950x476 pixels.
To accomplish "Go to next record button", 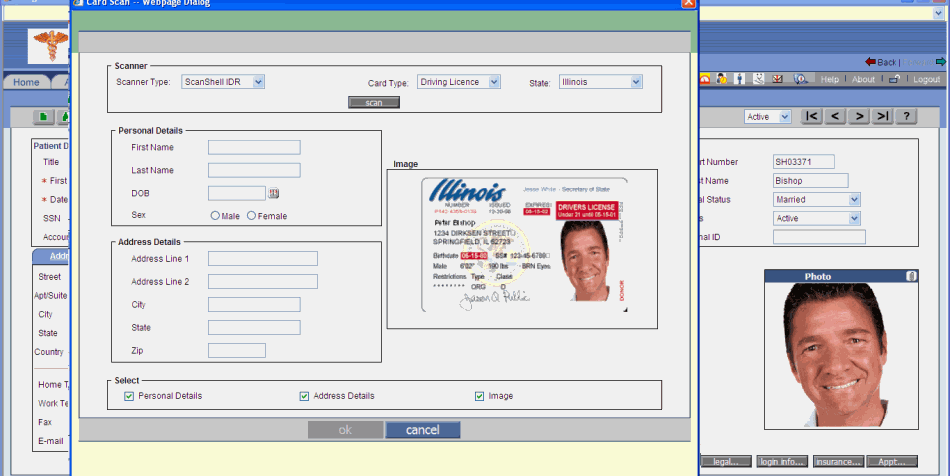I will [x=859, y=116].
